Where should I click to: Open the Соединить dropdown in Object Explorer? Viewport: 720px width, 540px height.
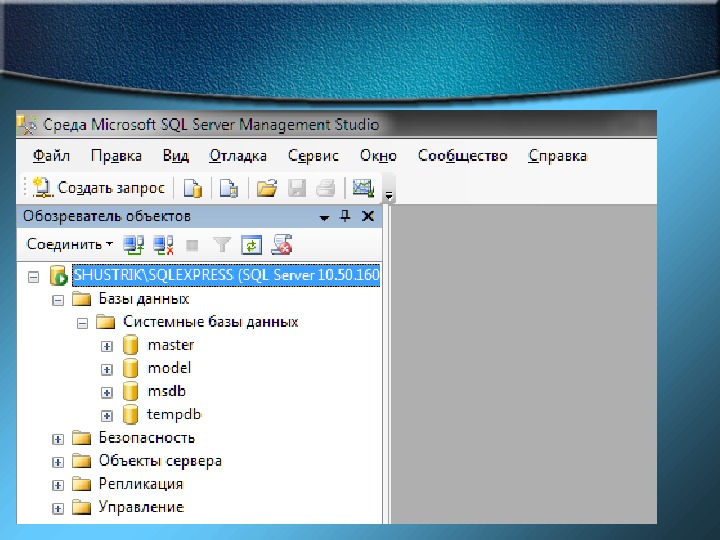69,244
